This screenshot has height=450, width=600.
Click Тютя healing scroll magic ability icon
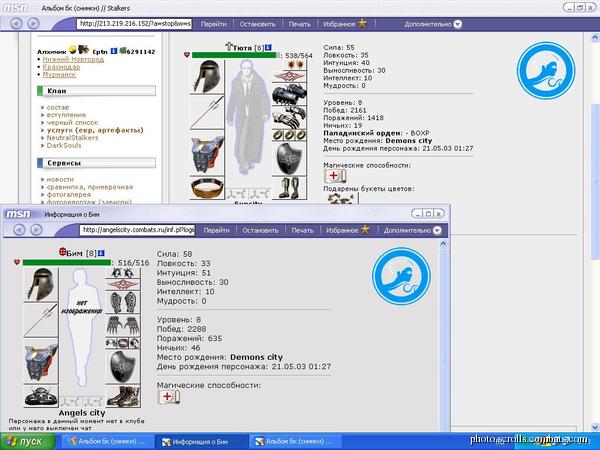335,176
